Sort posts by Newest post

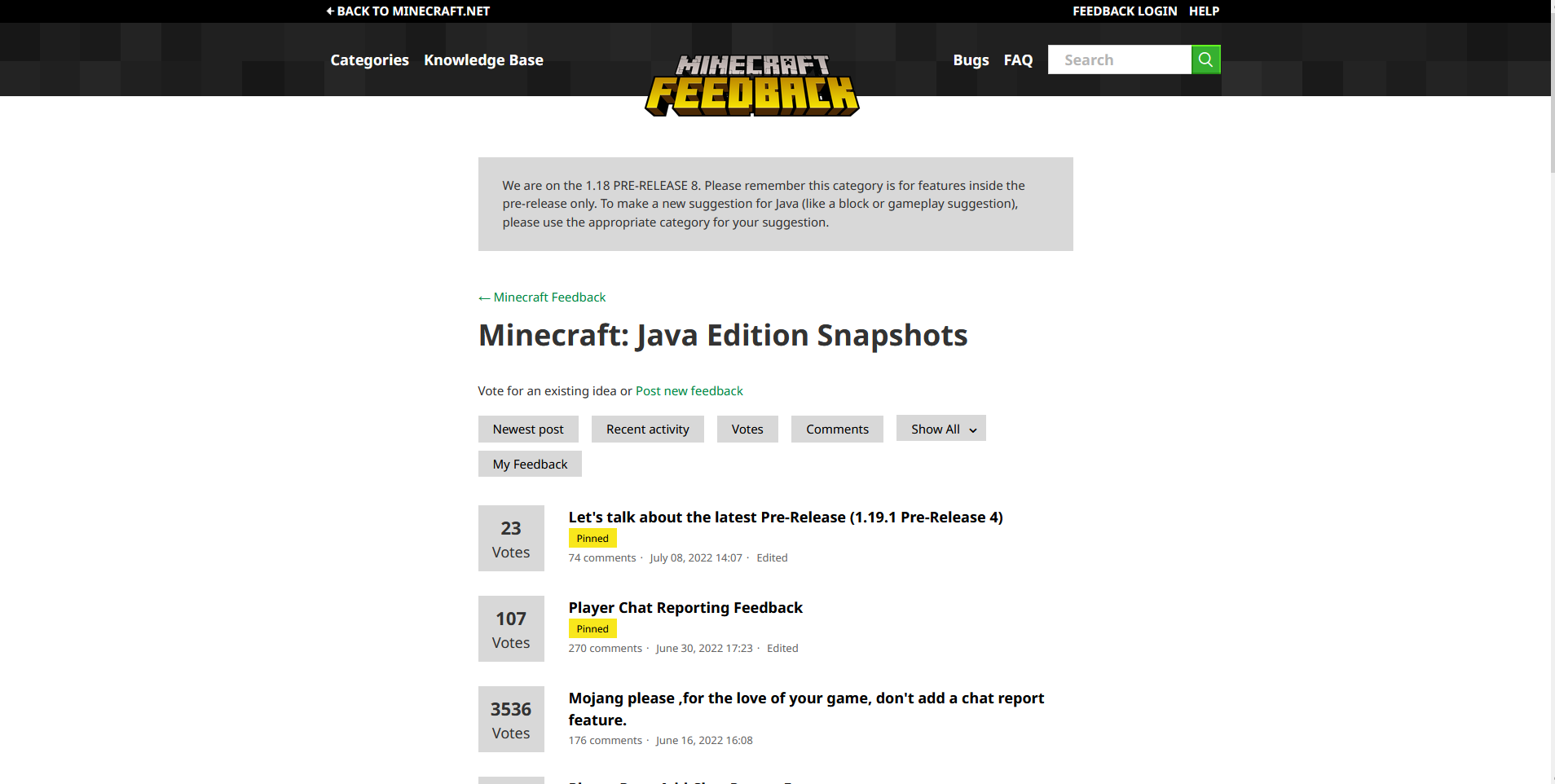(528, 429)
